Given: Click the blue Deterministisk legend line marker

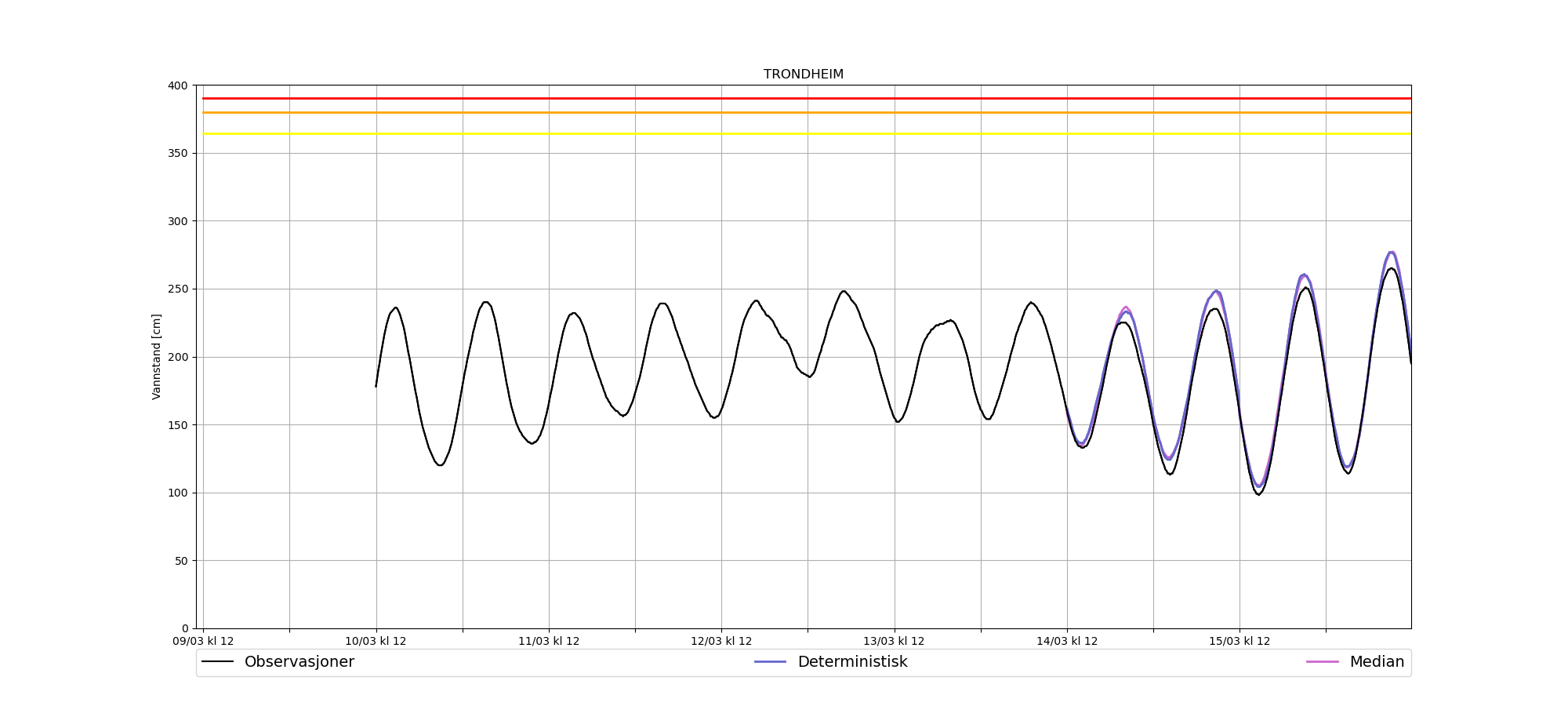Looking at the screenshot, I should (770, 662).
